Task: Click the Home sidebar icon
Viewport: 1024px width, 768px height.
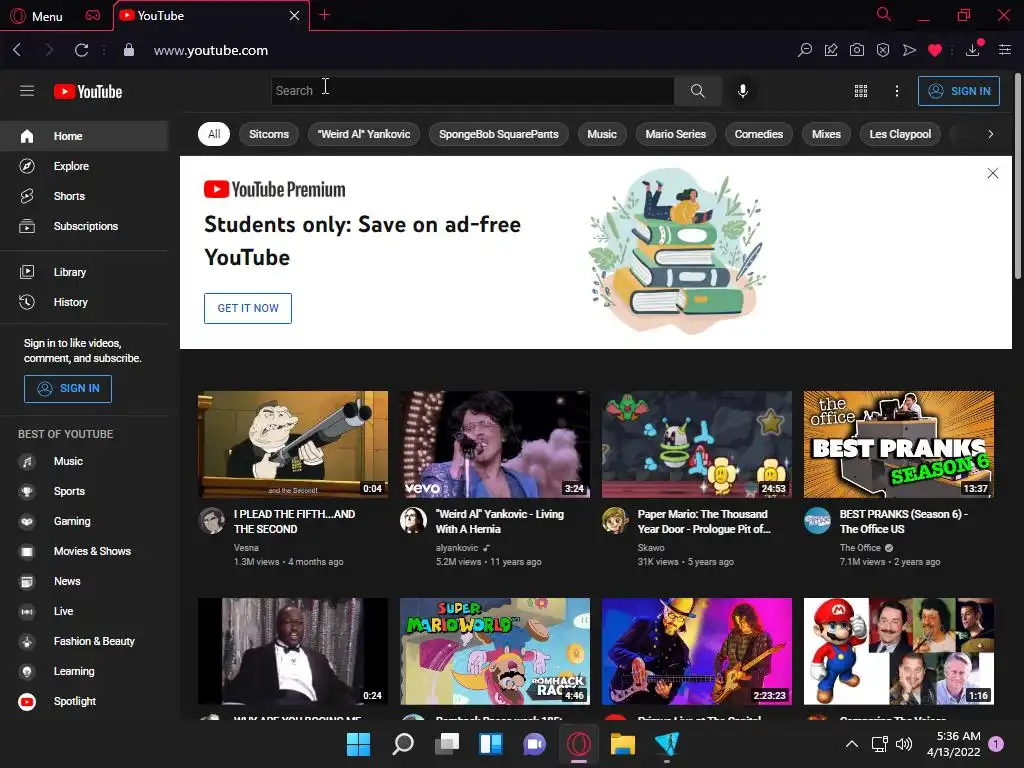Action: coord(27,136)
